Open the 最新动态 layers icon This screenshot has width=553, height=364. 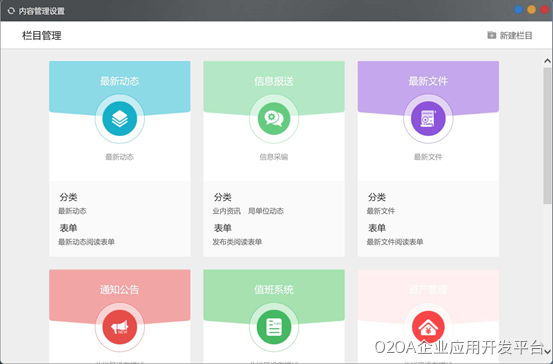[120, 119]
